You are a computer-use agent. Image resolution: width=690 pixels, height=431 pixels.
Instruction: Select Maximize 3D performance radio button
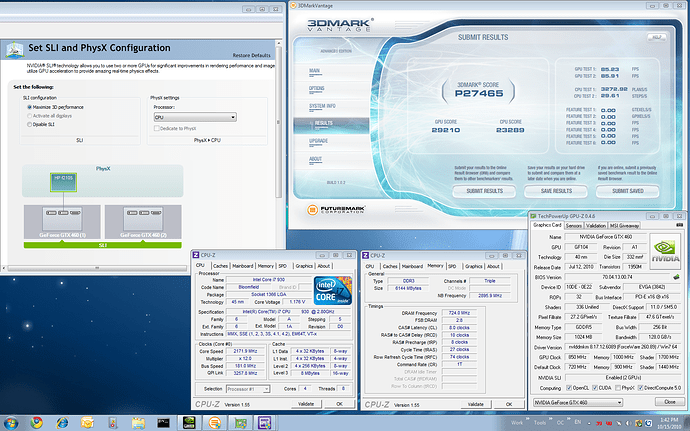29,107
